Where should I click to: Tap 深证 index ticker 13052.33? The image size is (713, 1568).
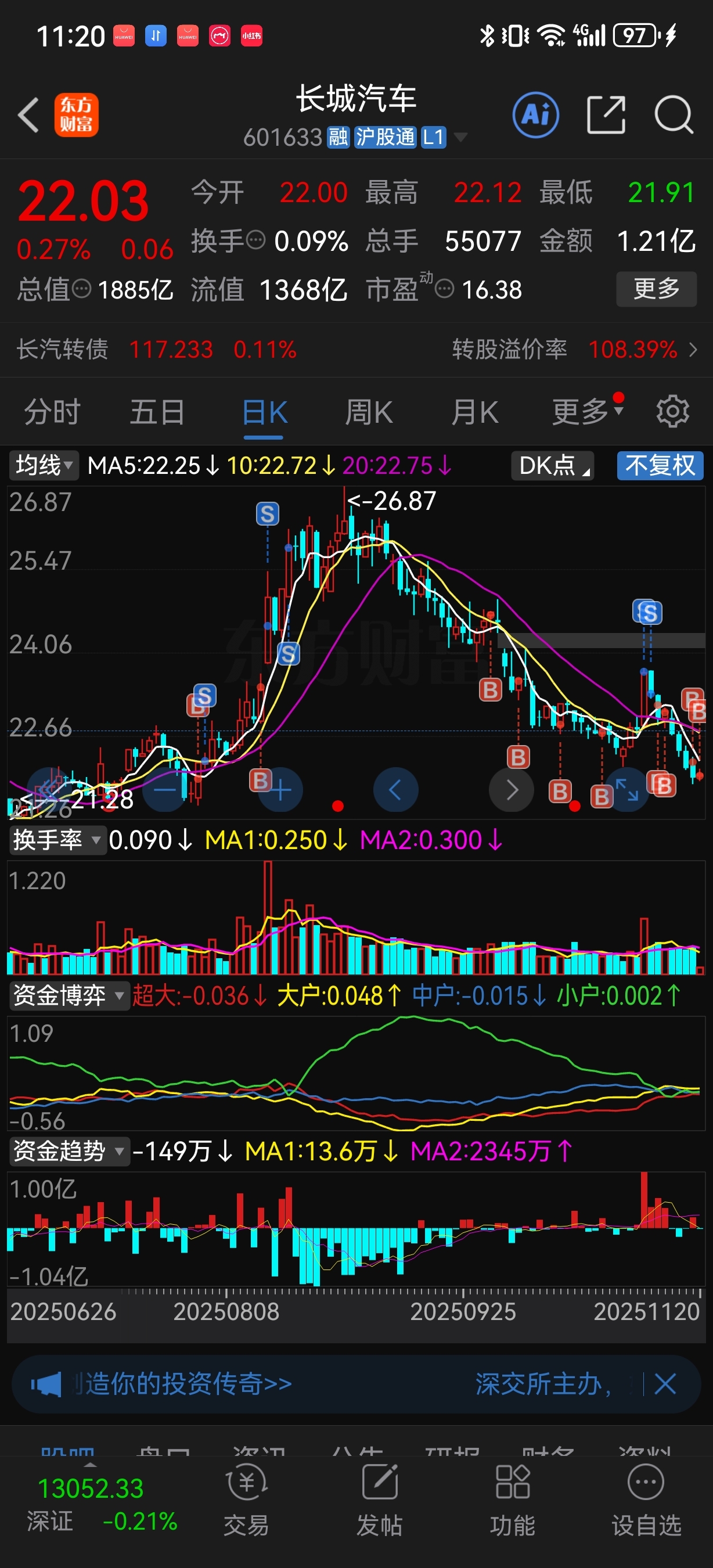[x=91, y=1489]
